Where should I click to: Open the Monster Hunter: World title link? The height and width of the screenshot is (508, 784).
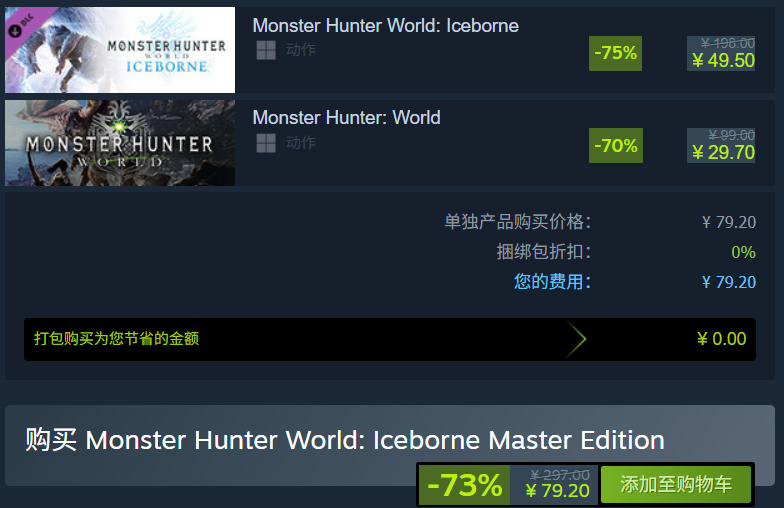coord(346,118)
